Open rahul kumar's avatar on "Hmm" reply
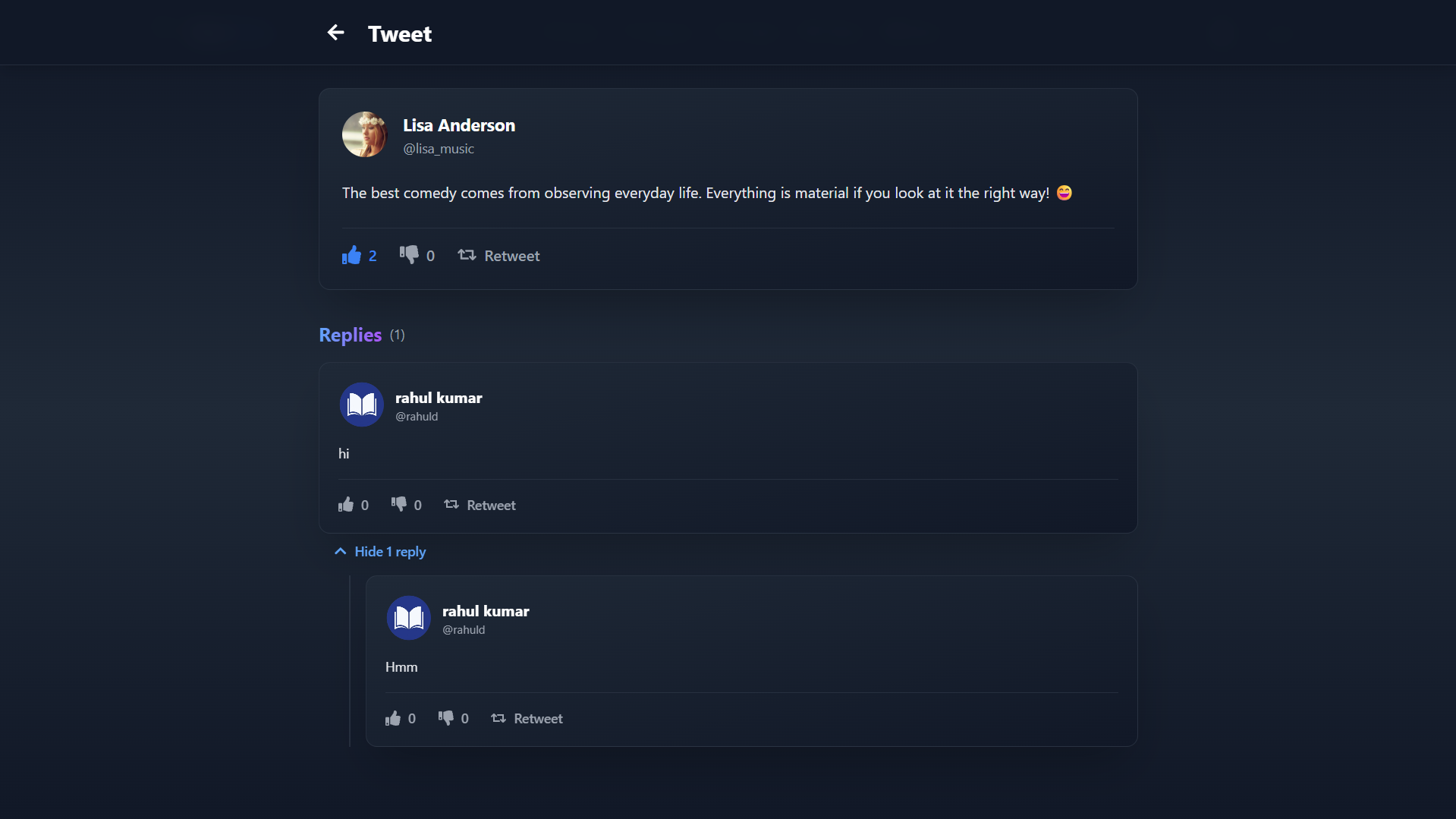1456x819 pixels. tap(409, 618)
